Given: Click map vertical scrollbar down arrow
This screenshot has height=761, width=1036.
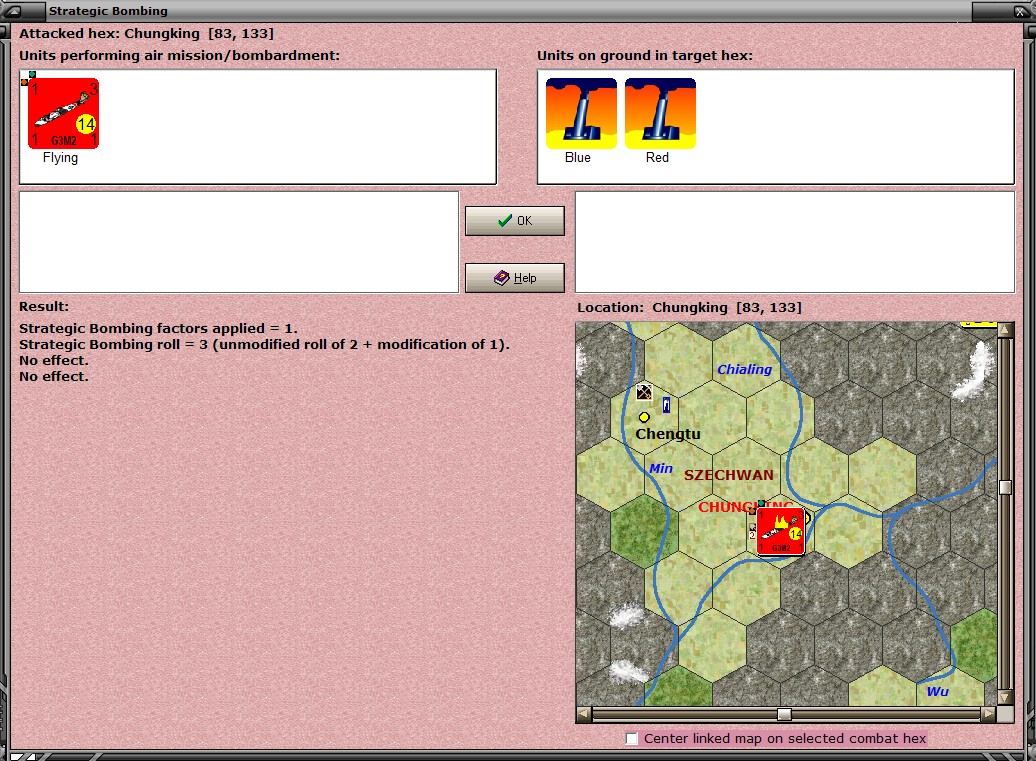Looking at the screenshot, I should [1005, 698].
